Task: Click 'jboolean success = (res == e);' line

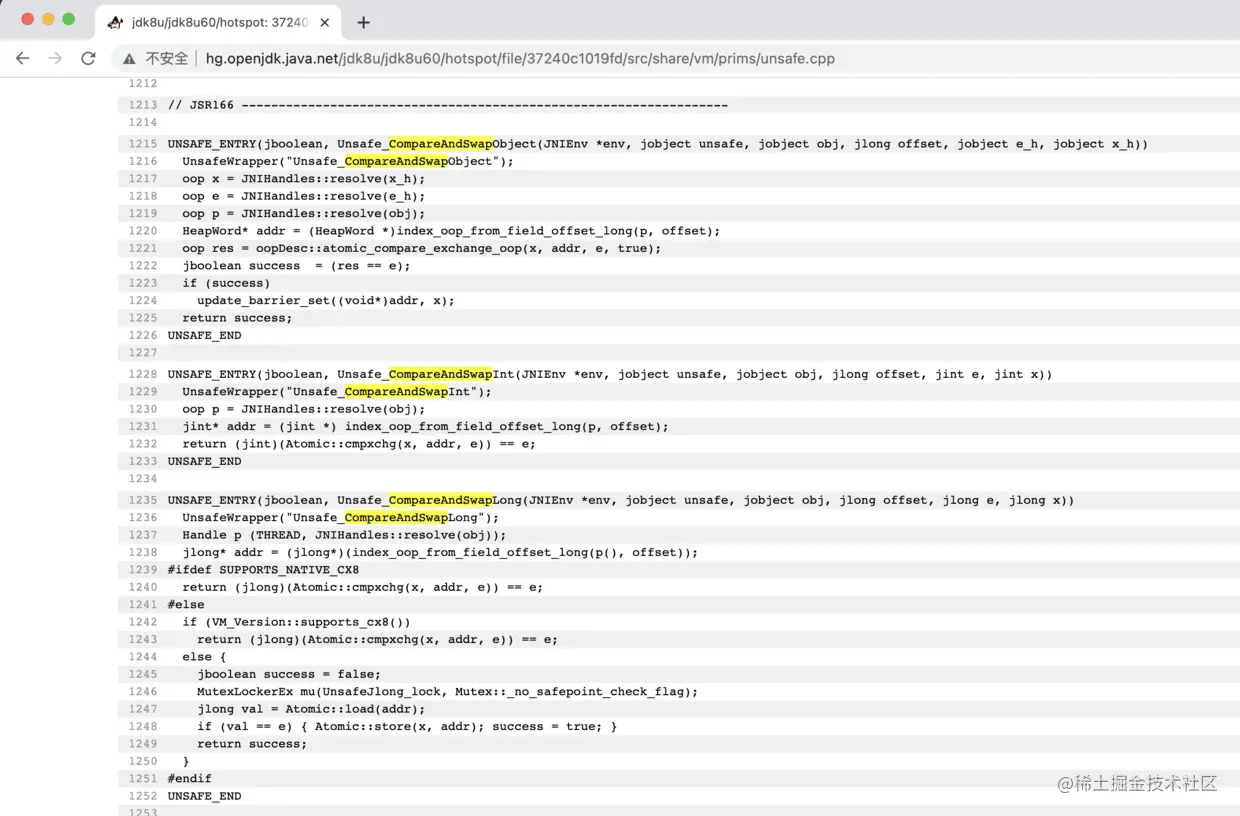Action: (296, 266)
